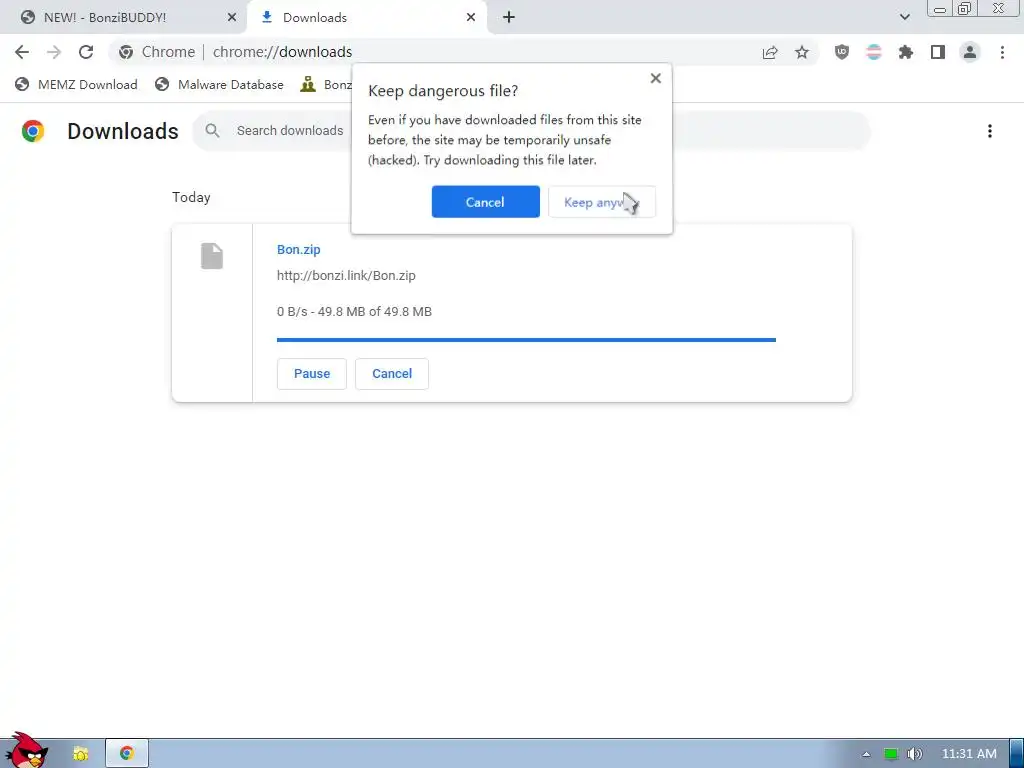Bookmark this page with the star icon
Screen dimensions: 1024x768
(802, 52)
